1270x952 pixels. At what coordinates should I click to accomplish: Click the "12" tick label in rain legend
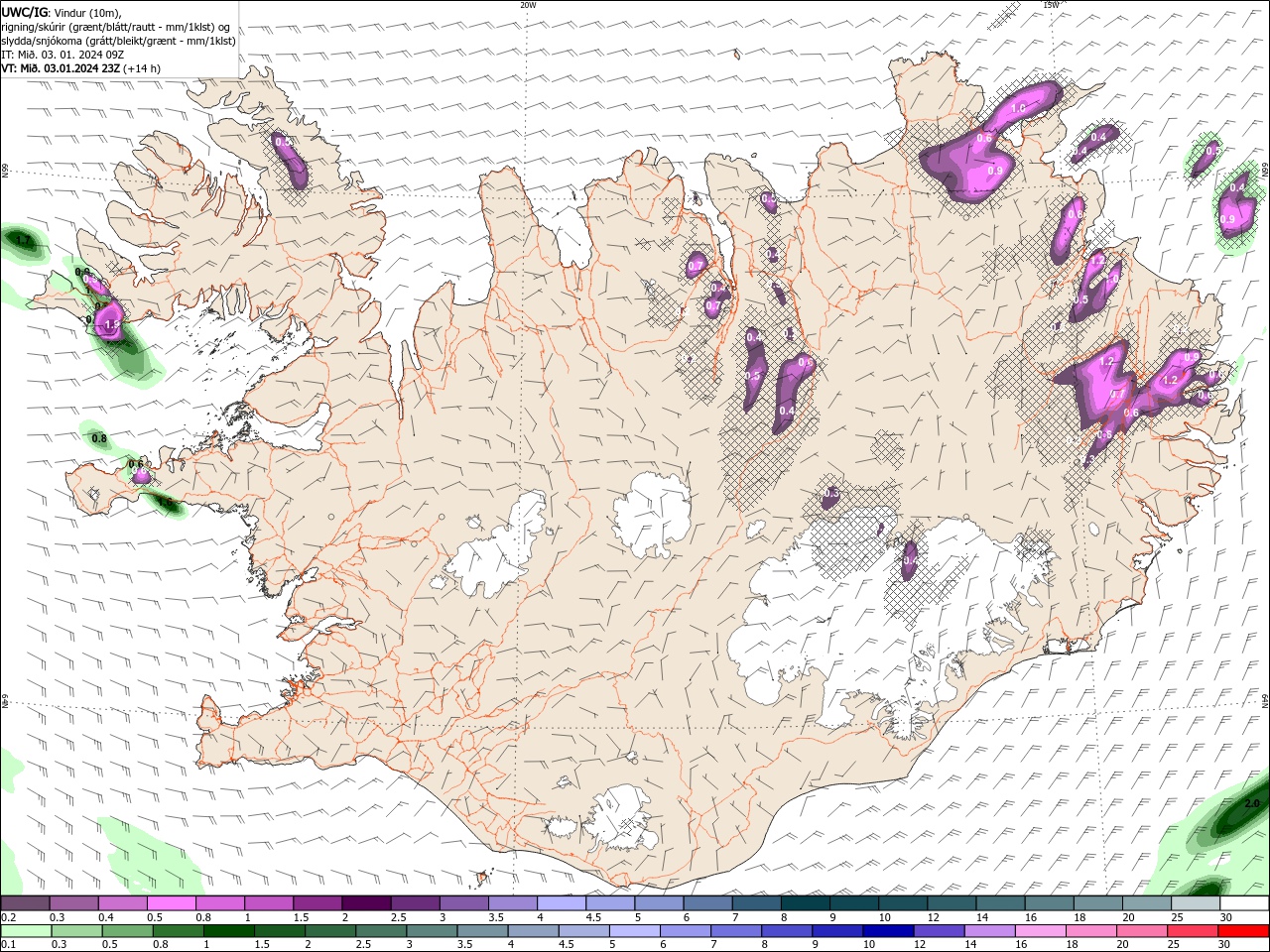[919, 944]
